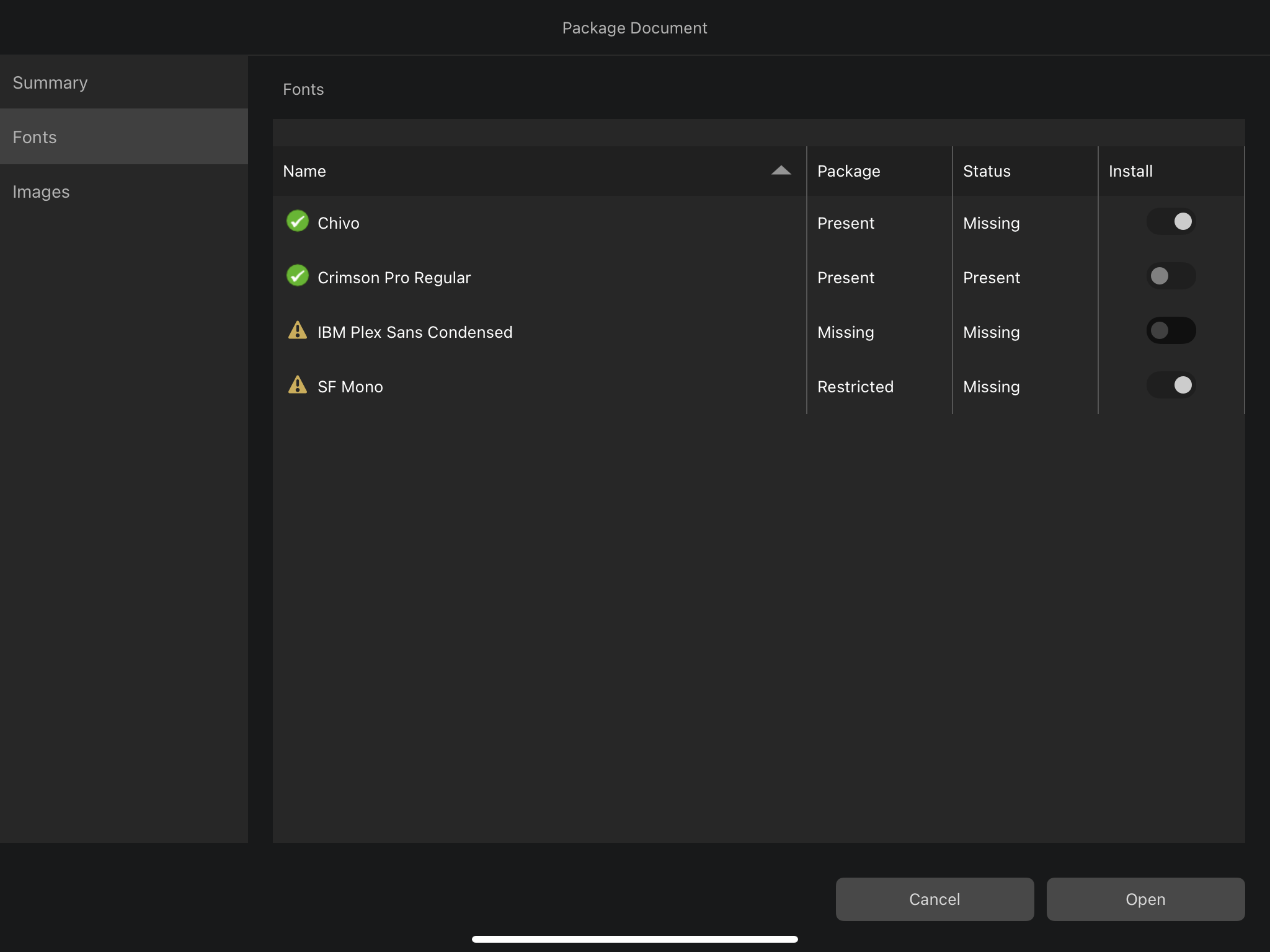Screen dimensions: 1270x952
Task: Click the green checkmark icon for Crimson Pro Regular
Action: click(x=298, y=277)
